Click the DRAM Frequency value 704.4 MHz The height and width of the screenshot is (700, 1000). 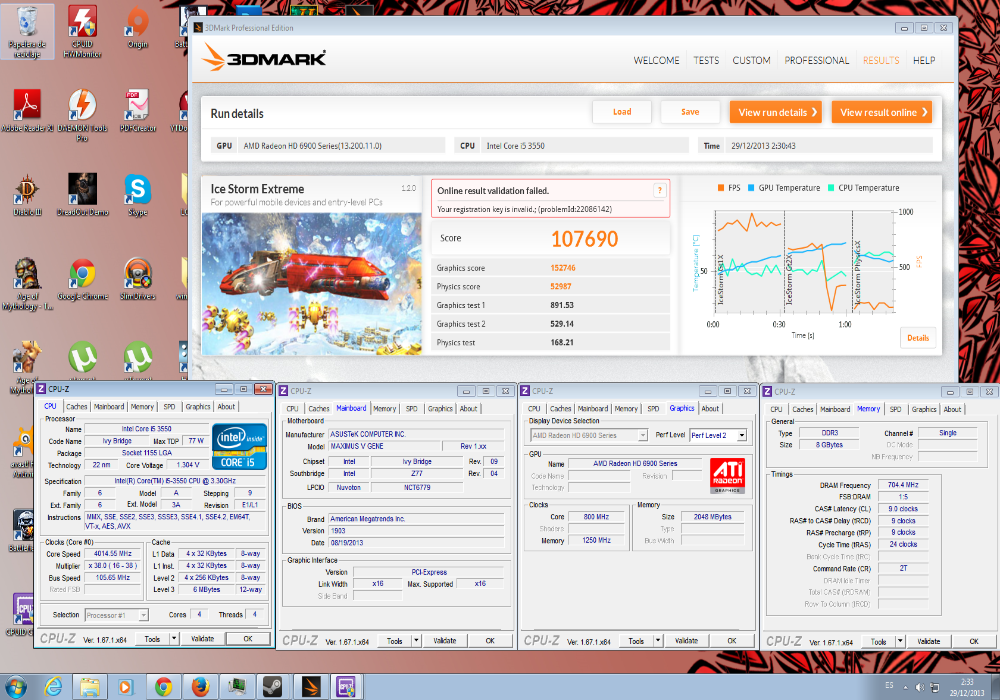[903, 485]
